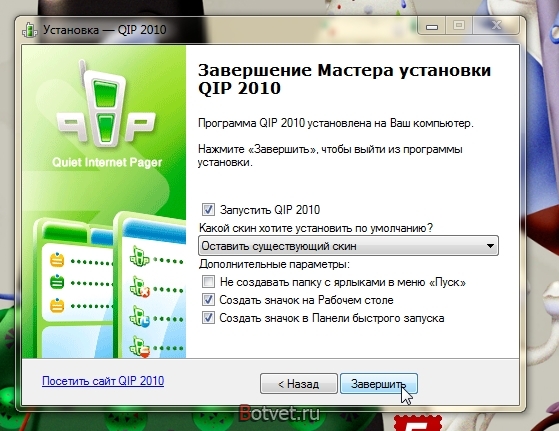Minimize the installer window
The height and width of the screenshot is (431, 559).
point(432,26)
